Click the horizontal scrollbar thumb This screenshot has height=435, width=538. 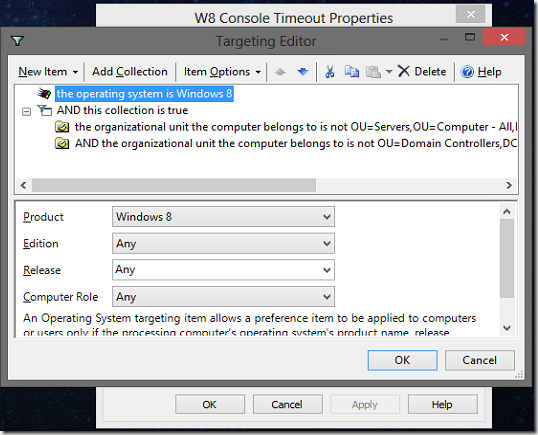click(174, 185)
